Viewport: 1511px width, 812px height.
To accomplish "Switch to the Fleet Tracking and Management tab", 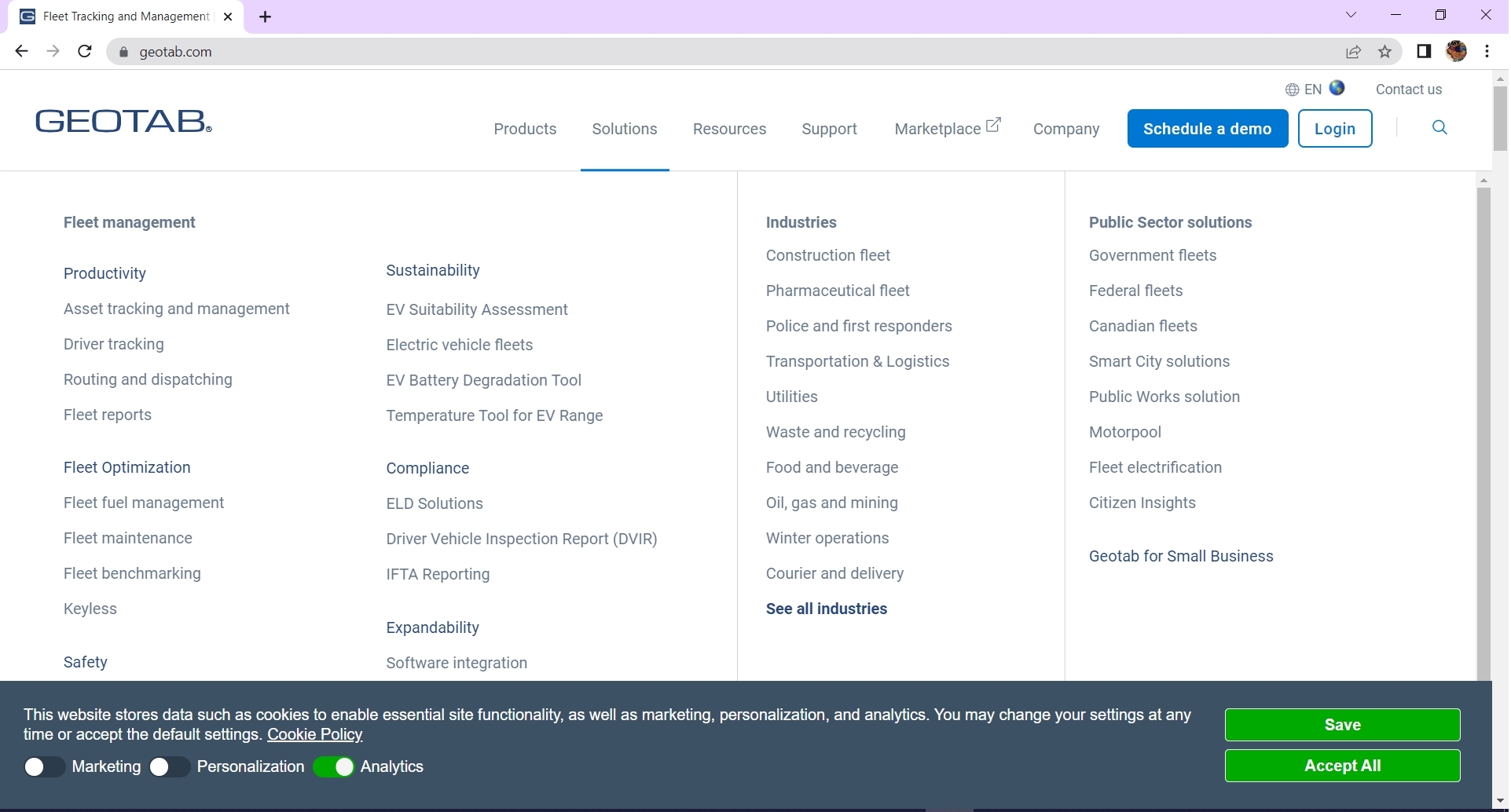I will tap(118, 16).
